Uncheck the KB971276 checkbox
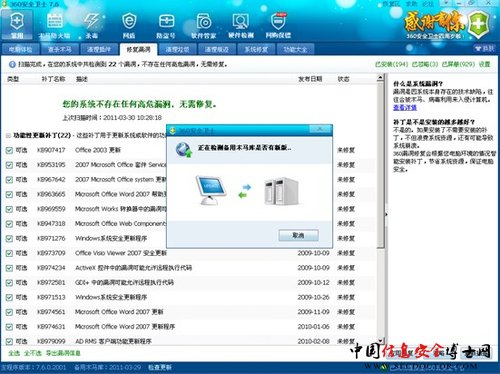500x374 pixels. pyautogui.click(x=9, y=239)
